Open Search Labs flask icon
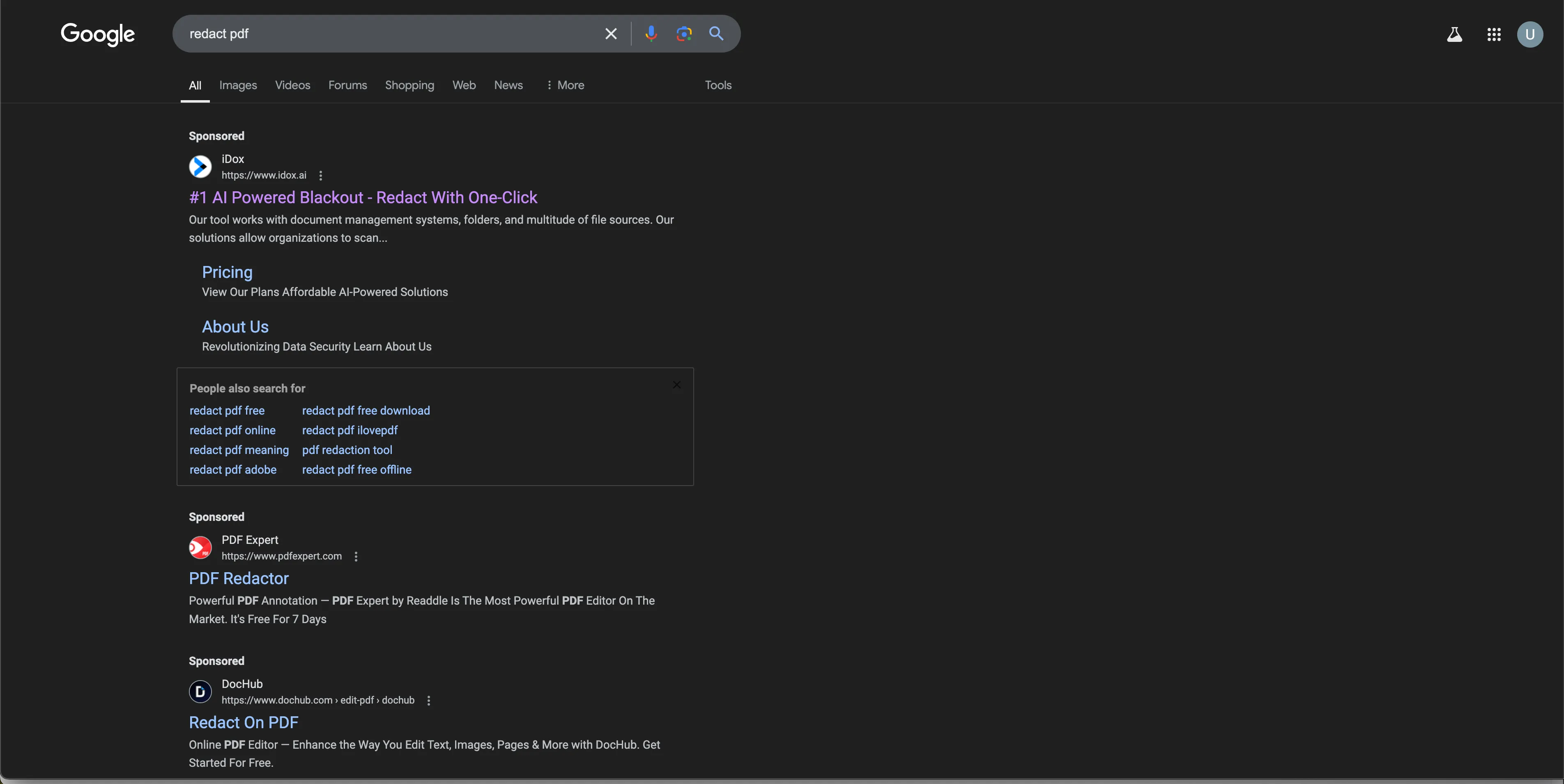1564x784 pixels. pyautogui.click(x=1454, y=34)
